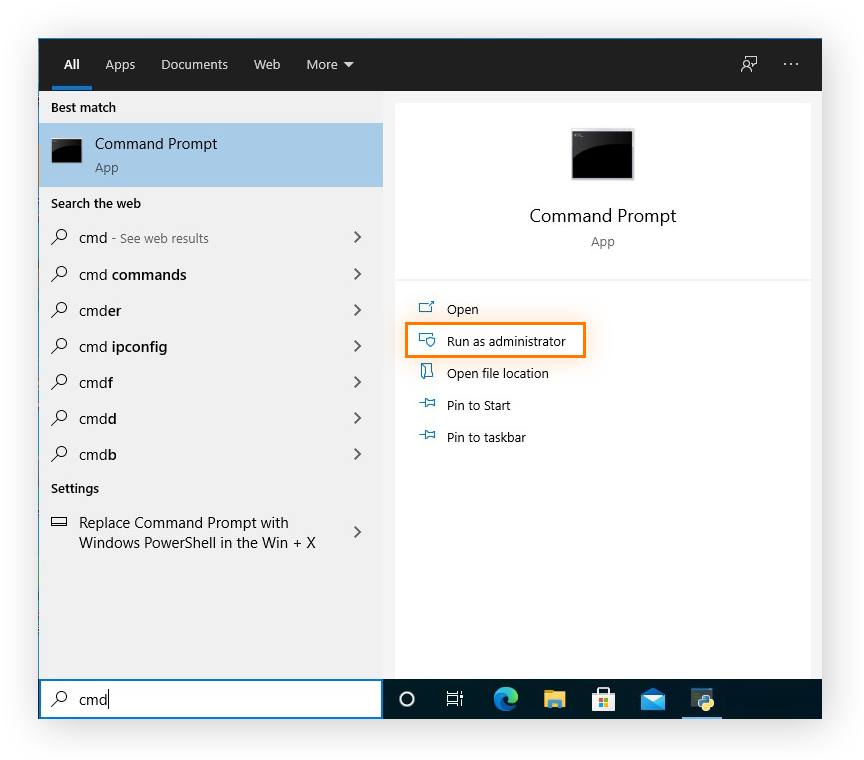Click the Give feedback icon
The height and width of the screenshot is (760, 864).
(749, 64)
